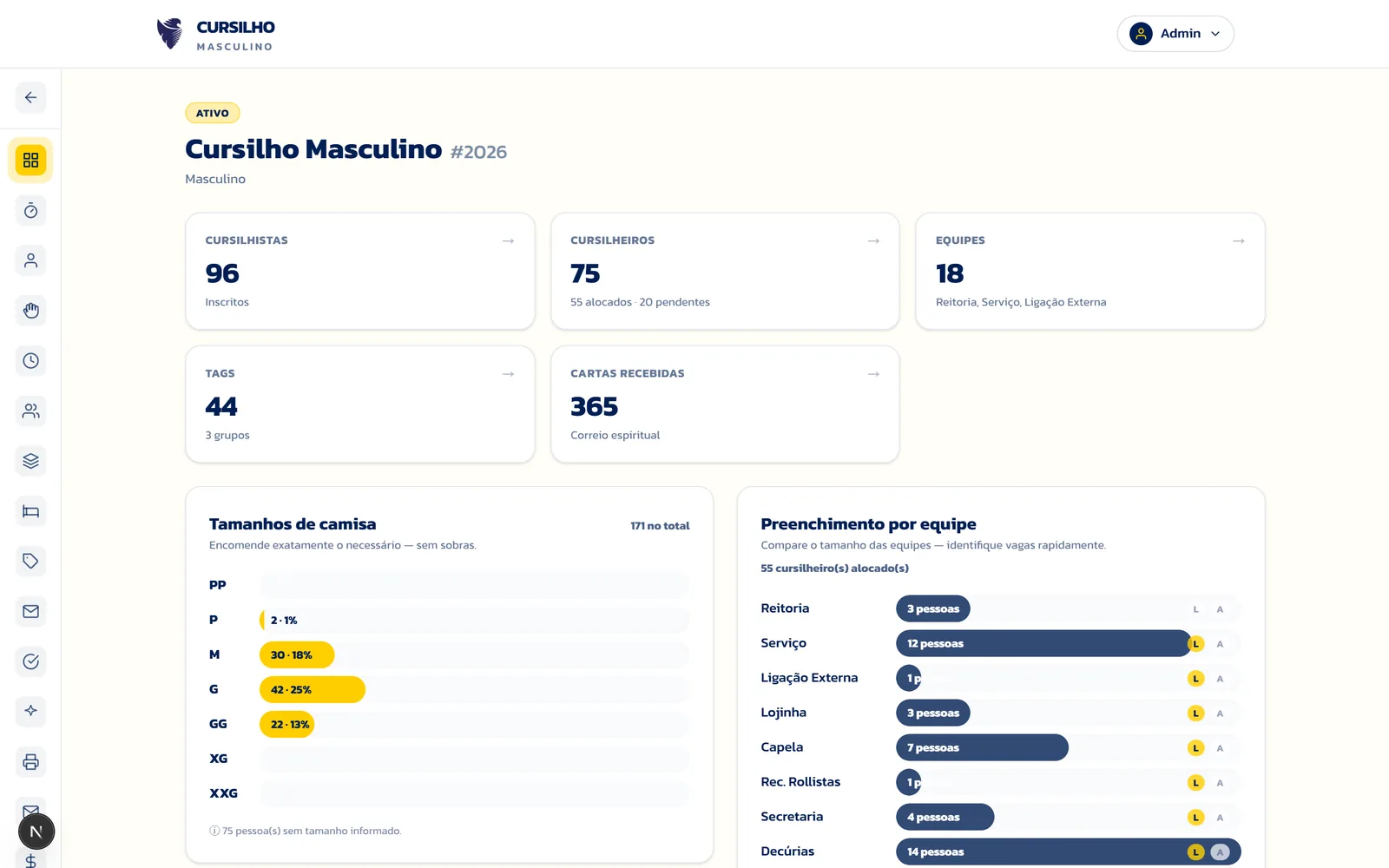Open the stacked layers sidebar icon
This screenshot has width=1389, height=868.
pyautogui.click(x=30, y=461)
